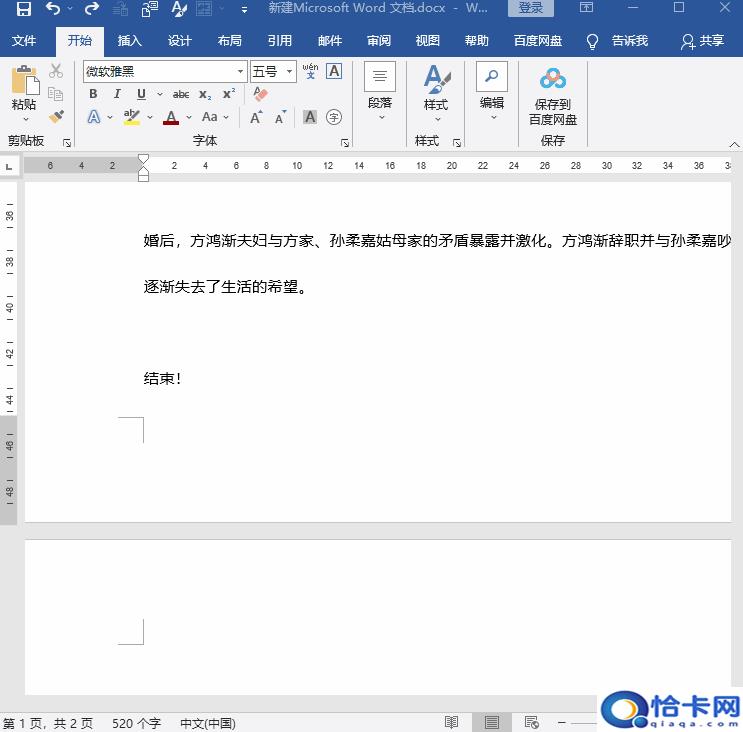Toggle Bold formatting

click(93, 94)
